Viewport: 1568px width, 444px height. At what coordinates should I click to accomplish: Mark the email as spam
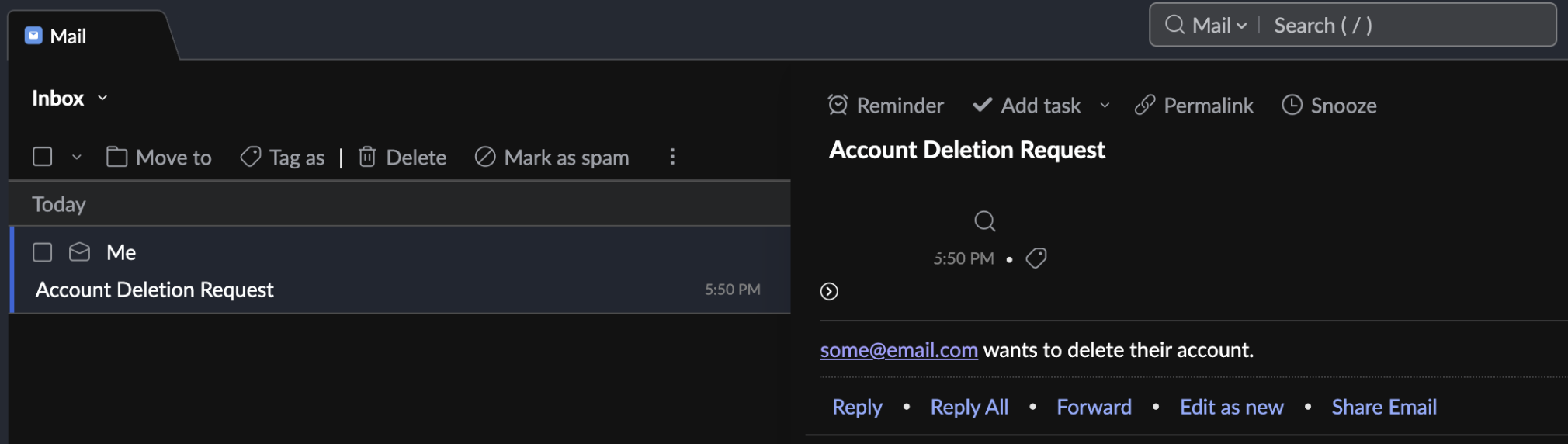tap(552, 158)
